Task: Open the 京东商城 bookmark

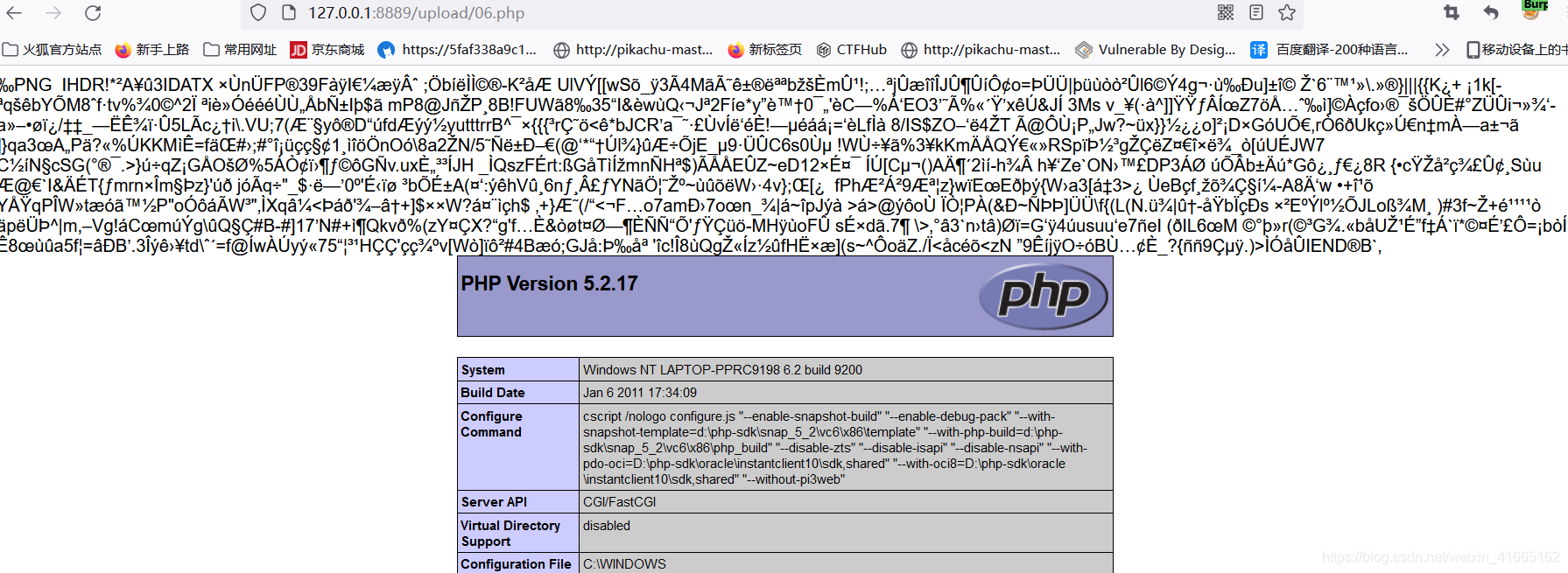Action: coord(327,50)
